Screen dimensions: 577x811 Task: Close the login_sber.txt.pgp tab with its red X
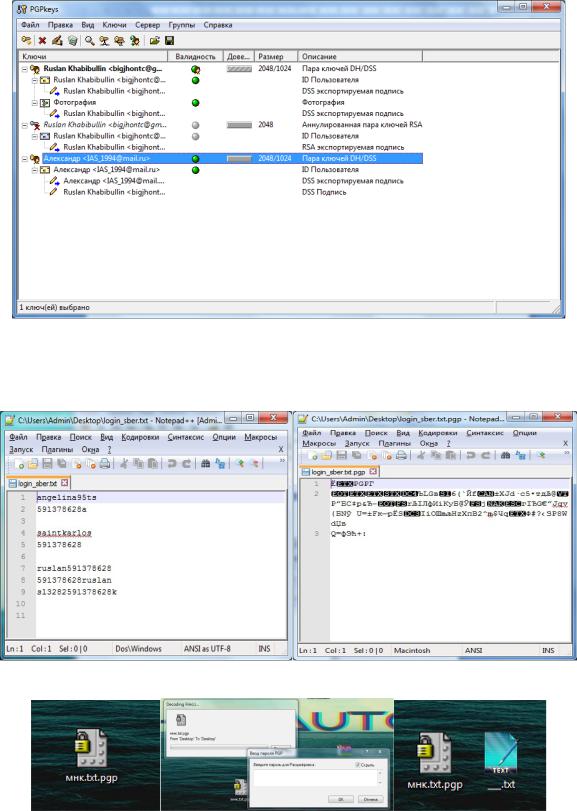pos(373,472)
